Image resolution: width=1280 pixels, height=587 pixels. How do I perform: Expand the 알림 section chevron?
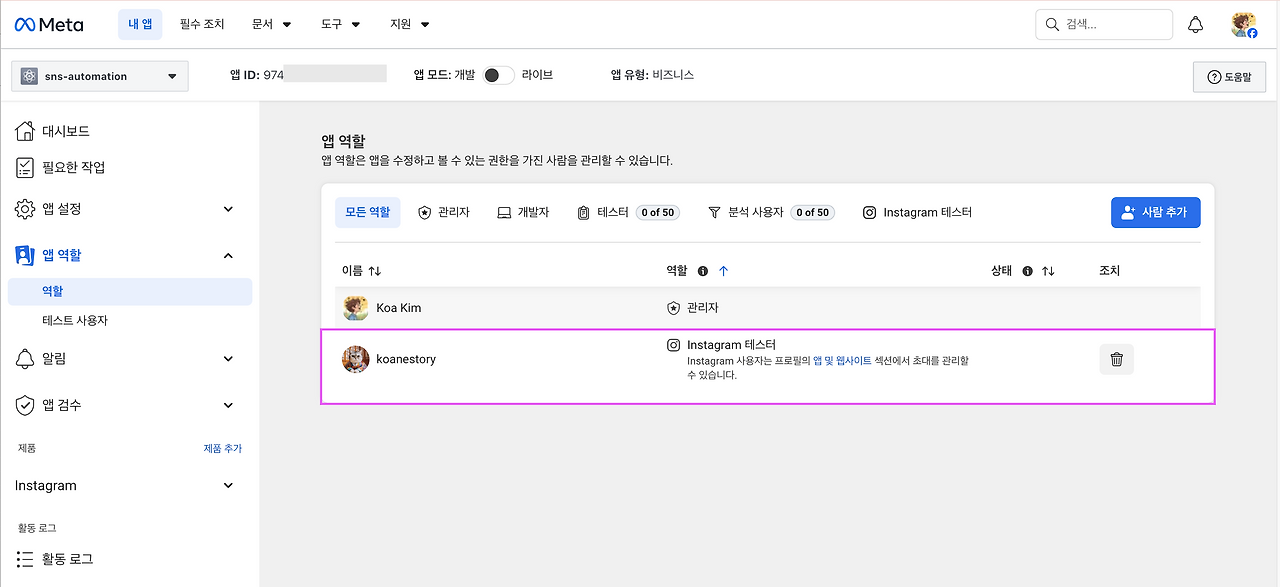[x=228, y=358]
